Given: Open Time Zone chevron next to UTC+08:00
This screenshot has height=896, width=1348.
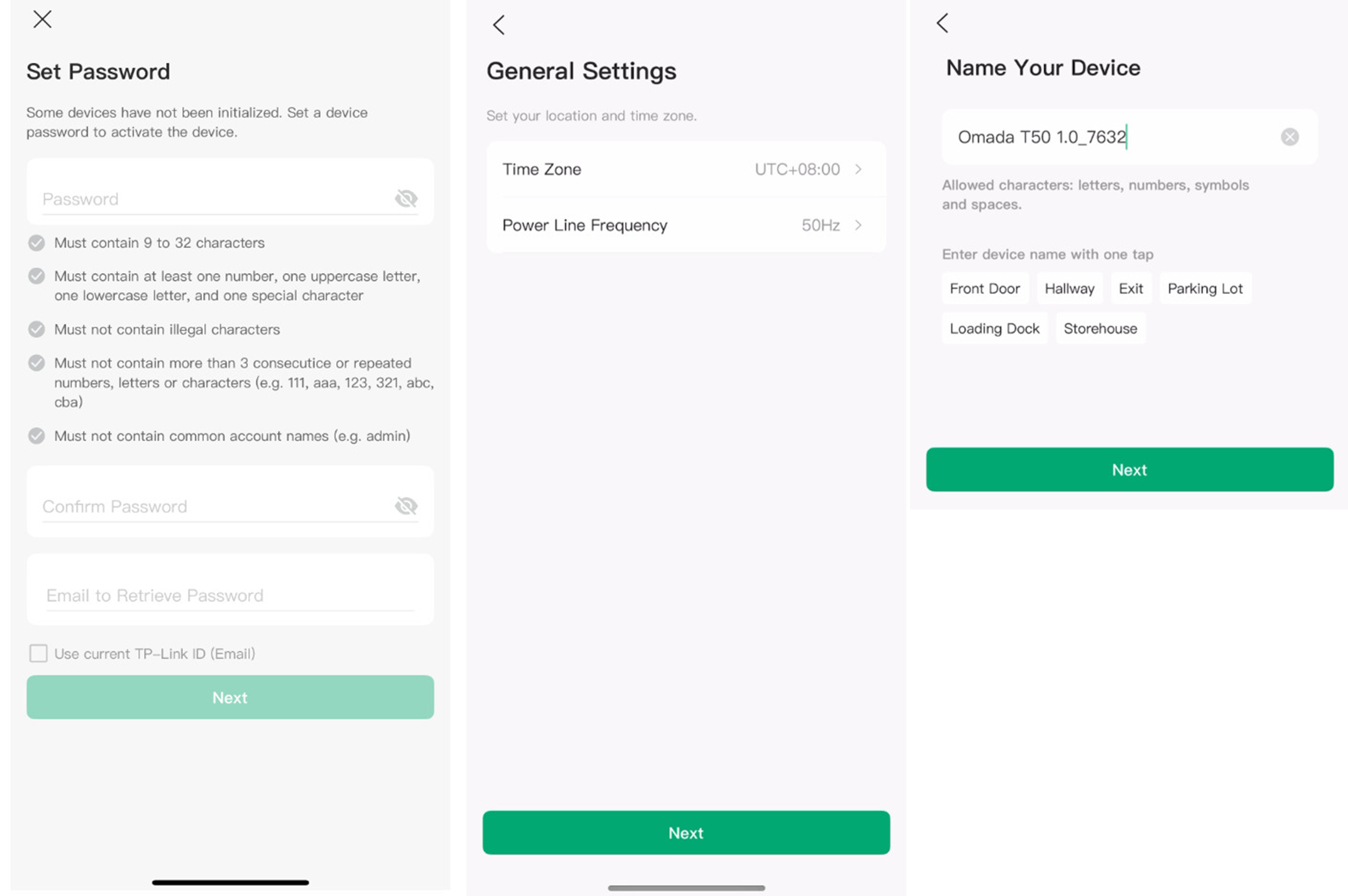Looking at the screenshot, I should tap(859, 169).
